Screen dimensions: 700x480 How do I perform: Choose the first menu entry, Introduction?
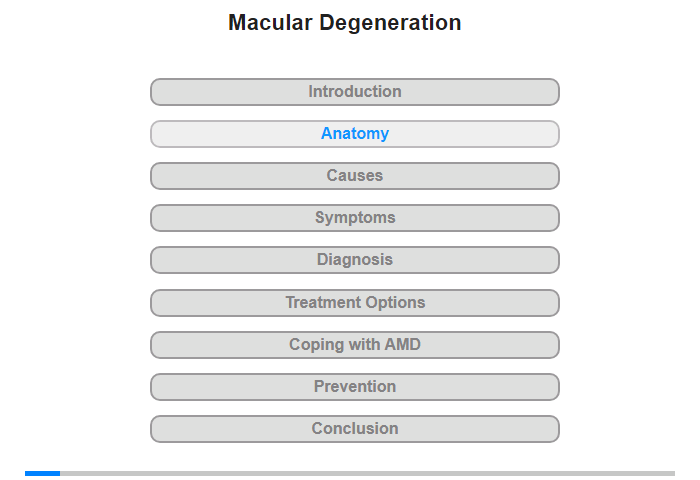coord(354,92)
